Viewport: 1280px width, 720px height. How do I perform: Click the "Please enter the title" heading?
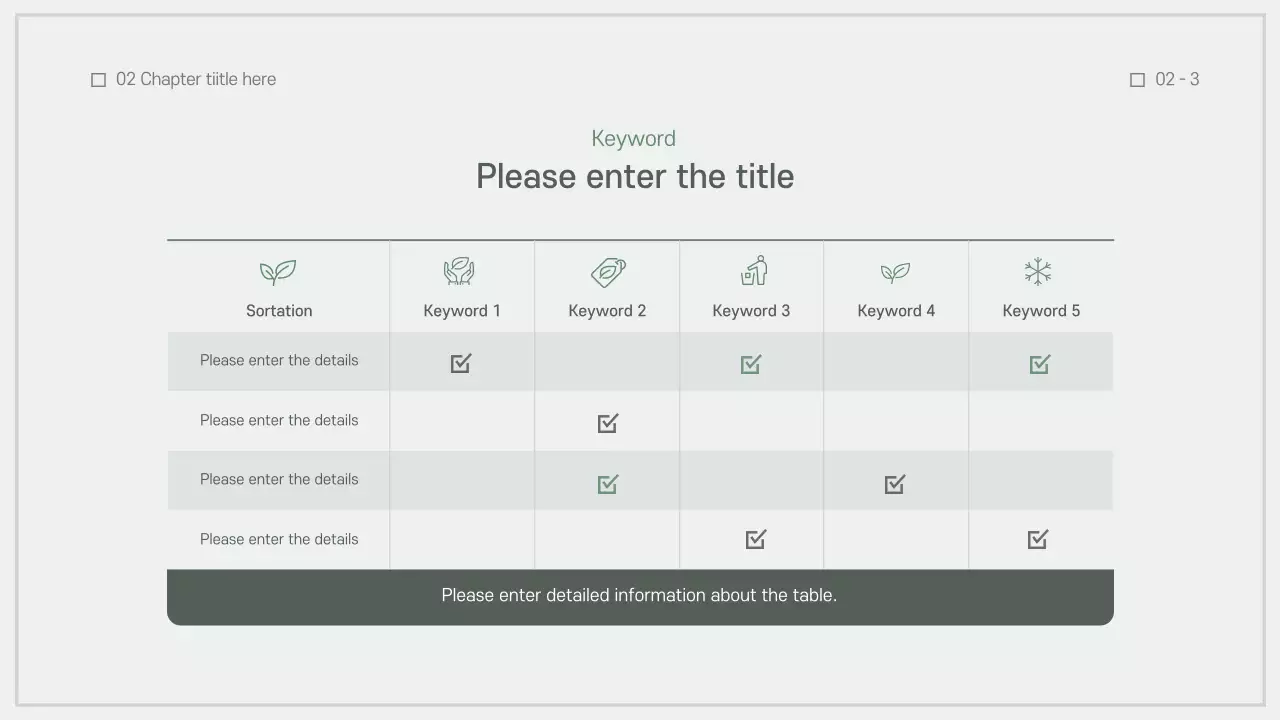(635, 177)
